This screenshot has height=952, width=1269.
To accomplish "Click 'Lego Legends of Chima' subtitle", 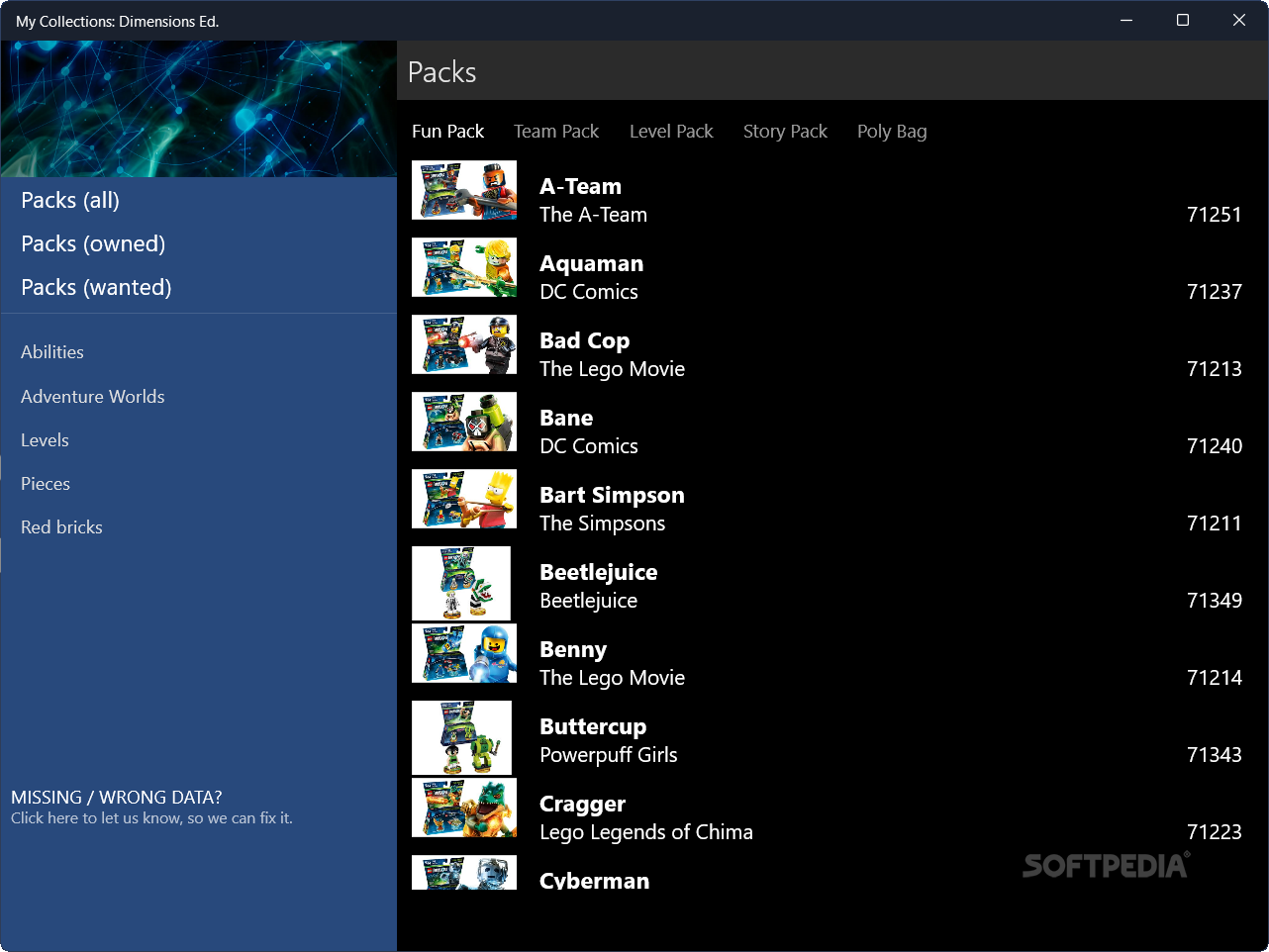I will point(645,832).
